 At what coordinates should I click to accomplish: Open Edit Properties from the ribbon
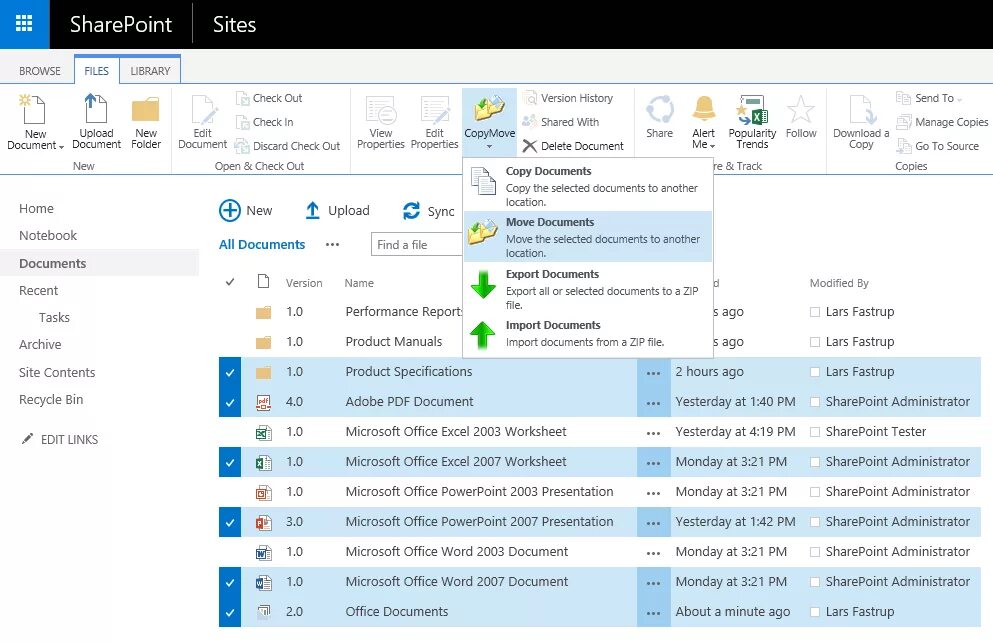click(434, 122)
